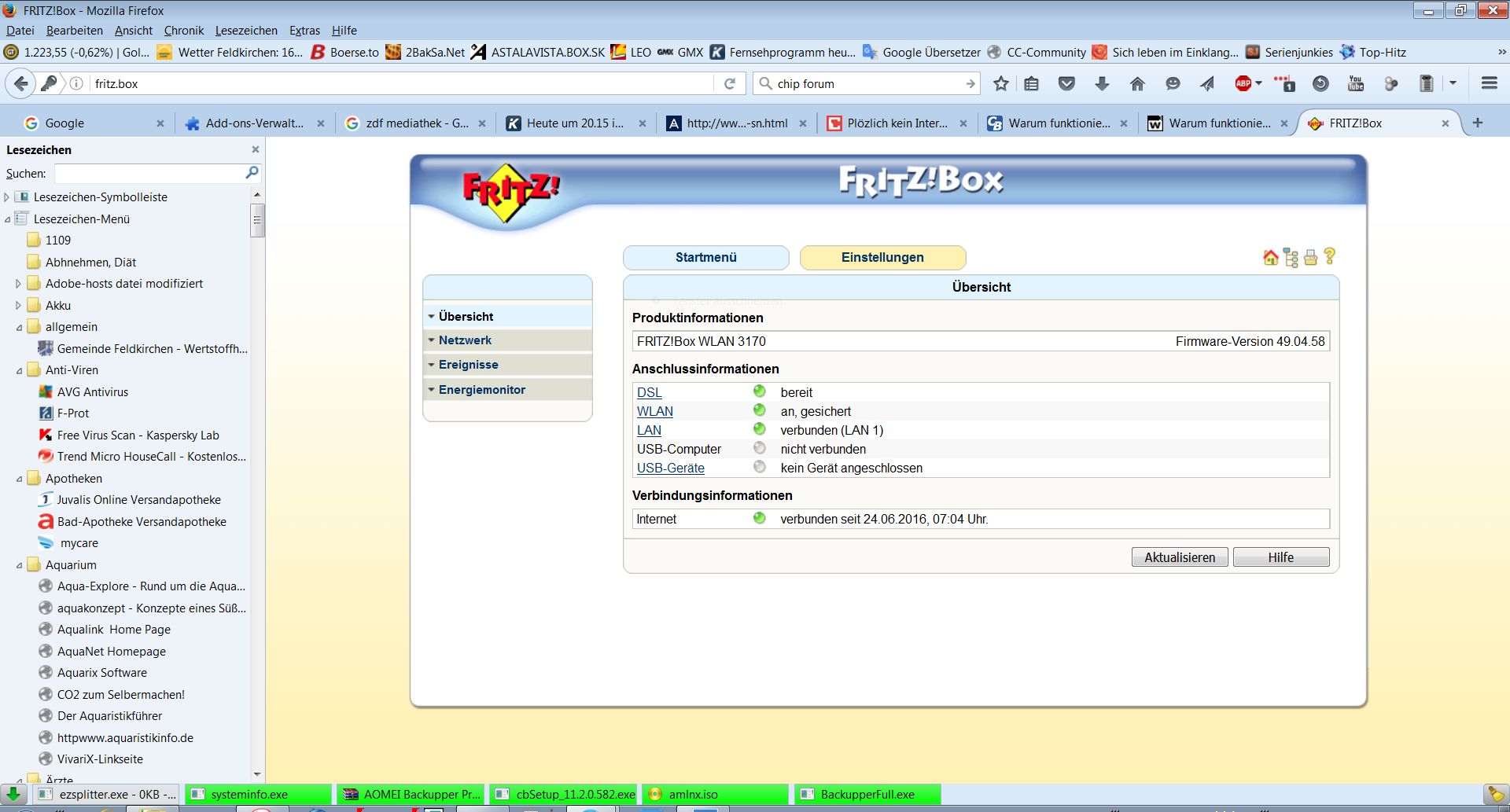Open amlnx.iso download item
1510x812 pixels.
(x=714, y=795)
